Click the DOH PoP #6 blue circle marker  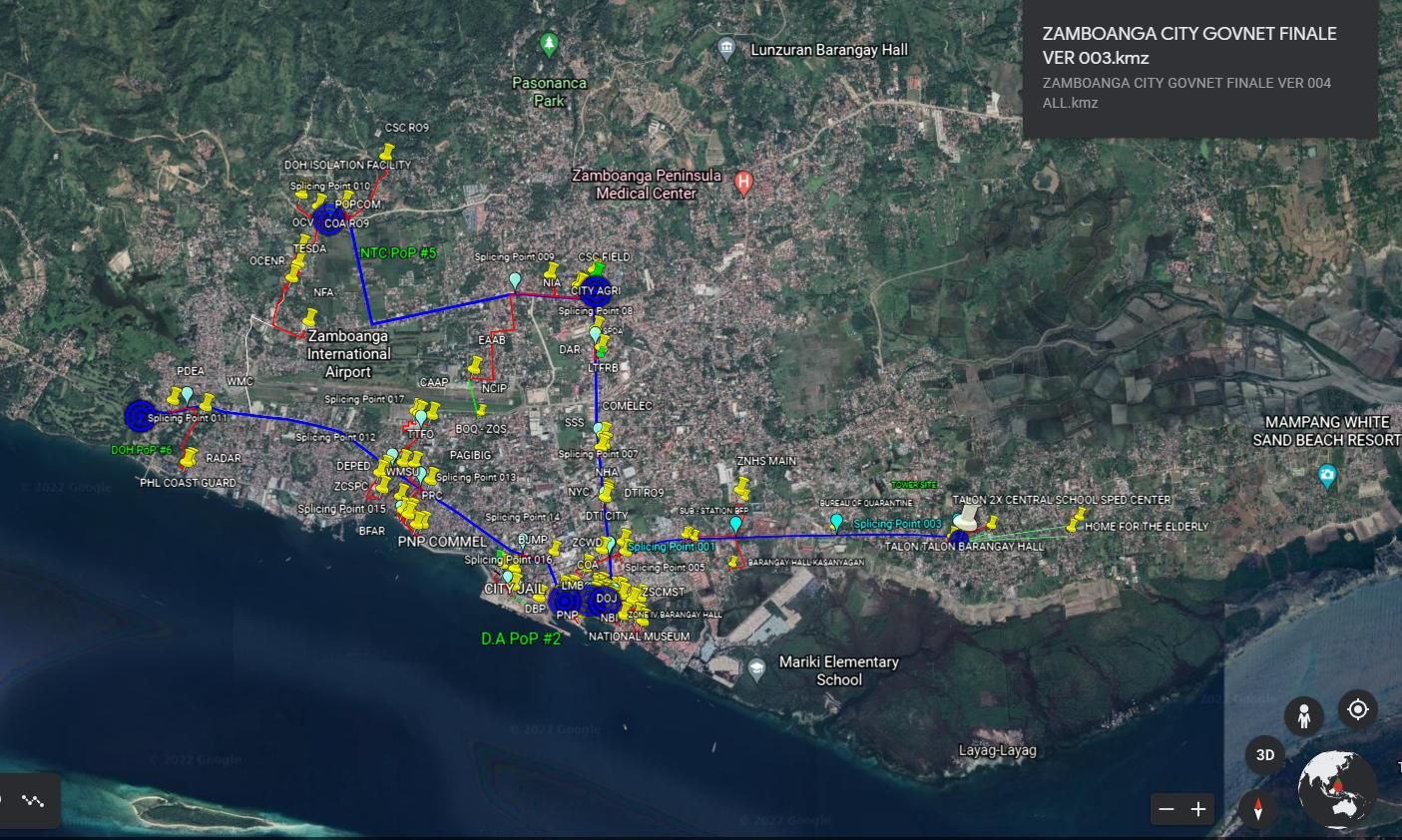(x=140, y=415)
